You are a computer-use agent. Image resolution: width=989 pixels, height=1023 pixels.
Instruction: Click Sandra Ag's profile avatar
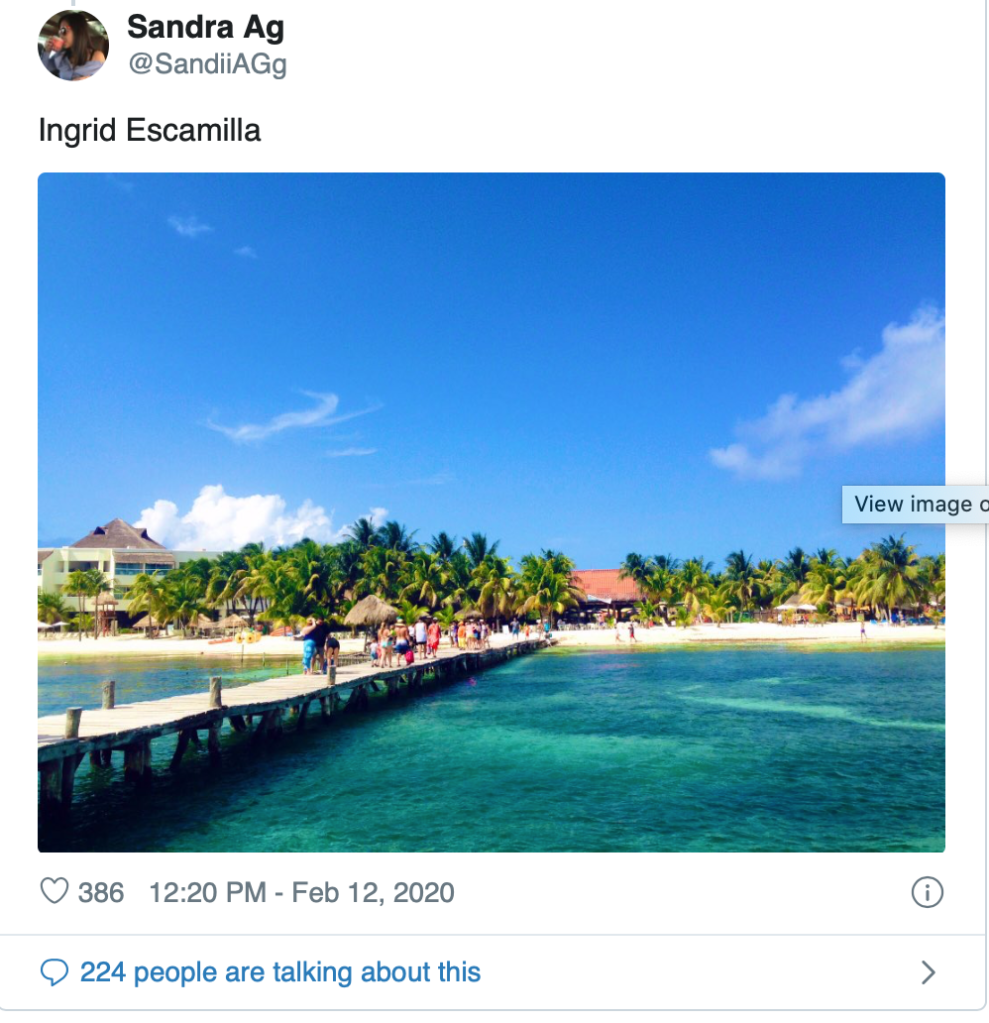73,45
